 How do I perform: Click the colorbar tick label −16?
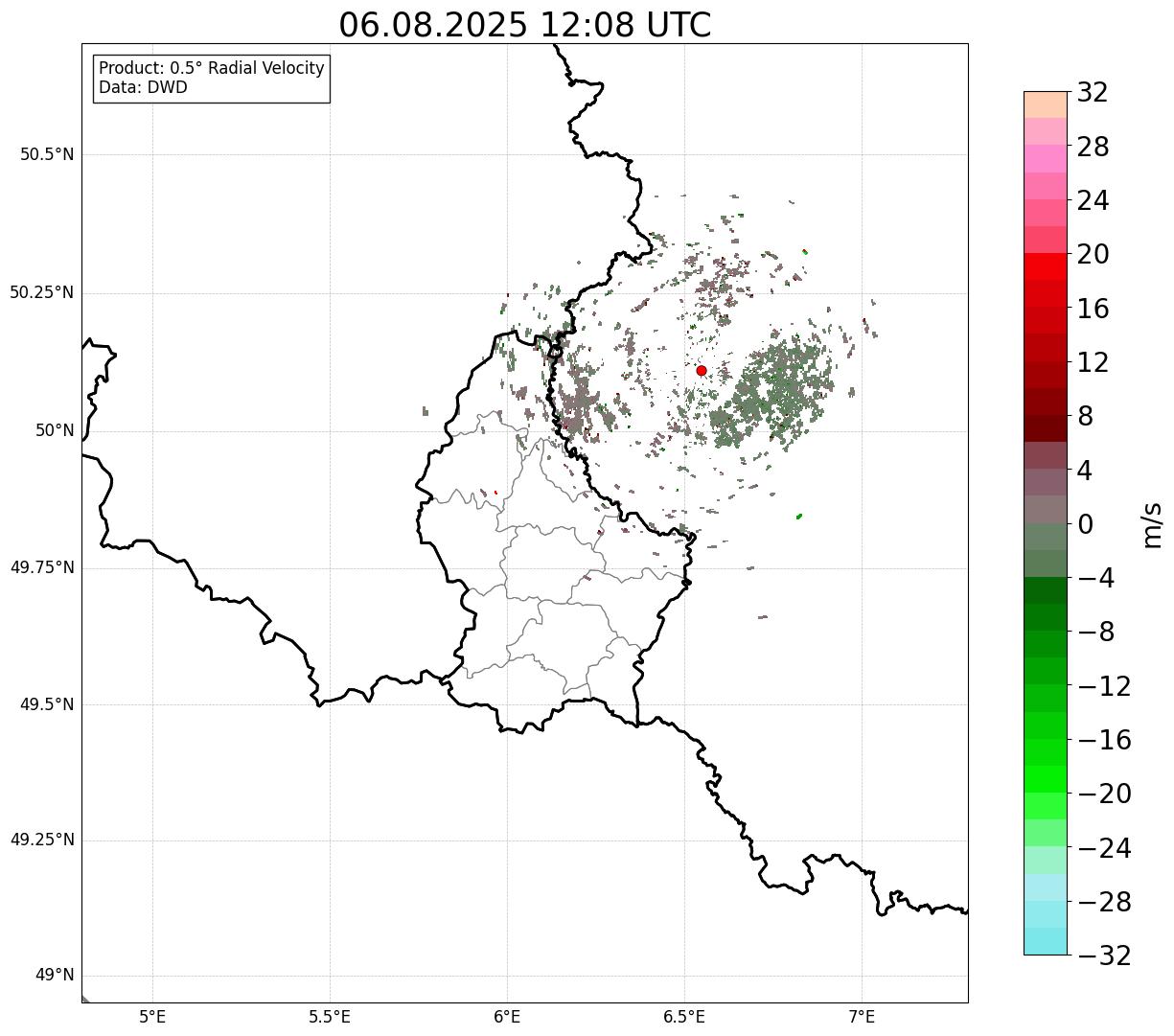(x=1104, y=740)
